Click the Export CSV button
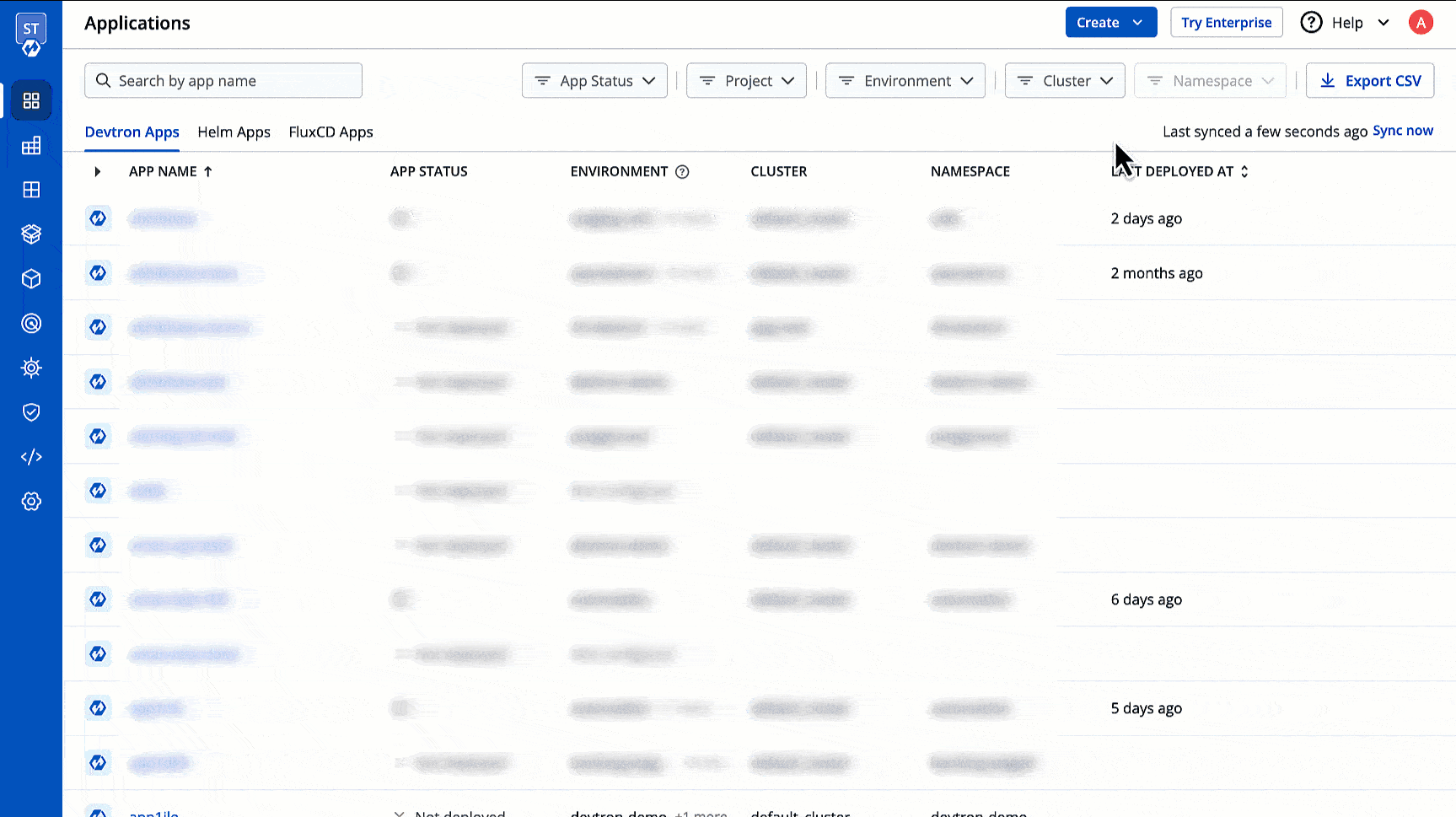 point(1370,80)
